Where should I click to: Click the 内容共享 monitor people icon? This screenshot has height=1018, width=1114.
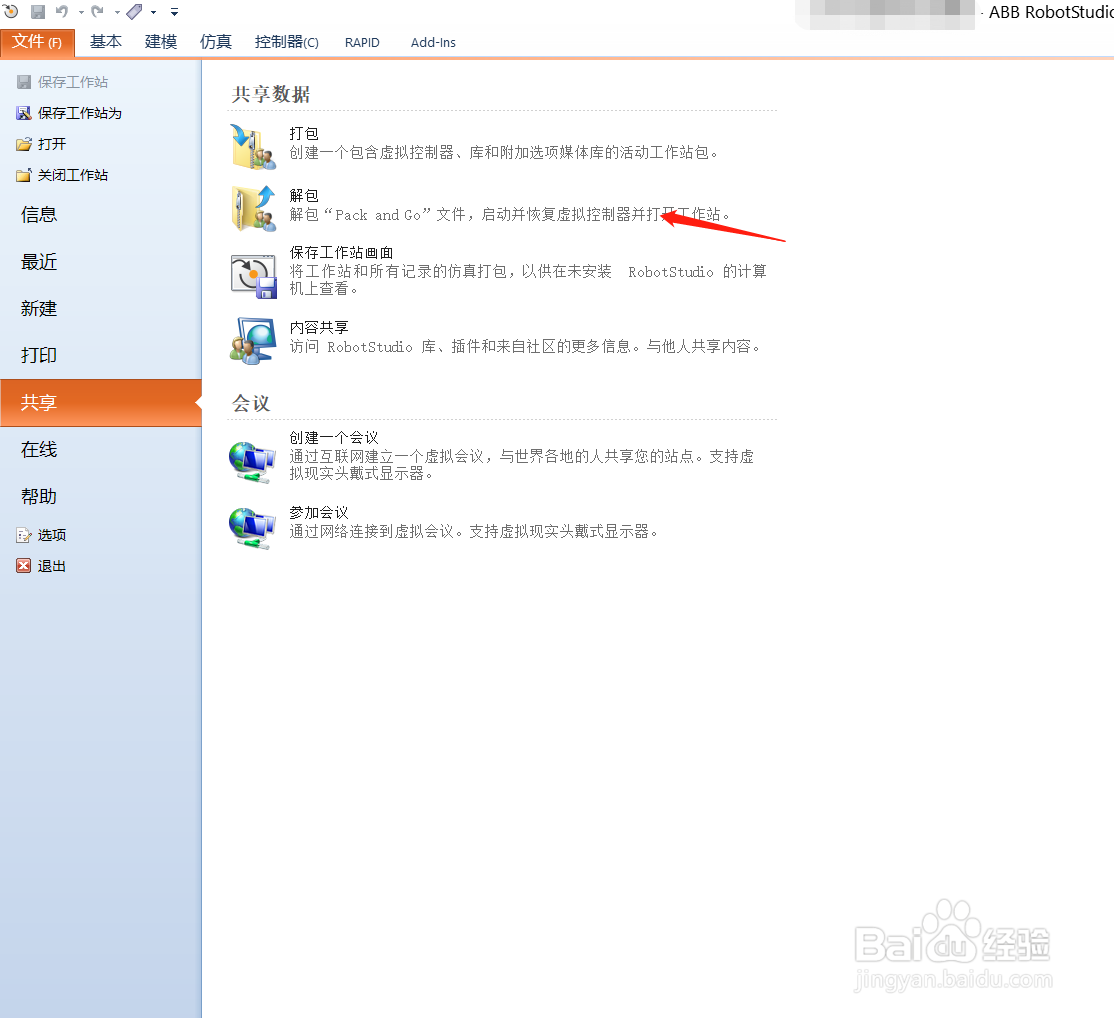pyautogui.click(x=253, y=341)
